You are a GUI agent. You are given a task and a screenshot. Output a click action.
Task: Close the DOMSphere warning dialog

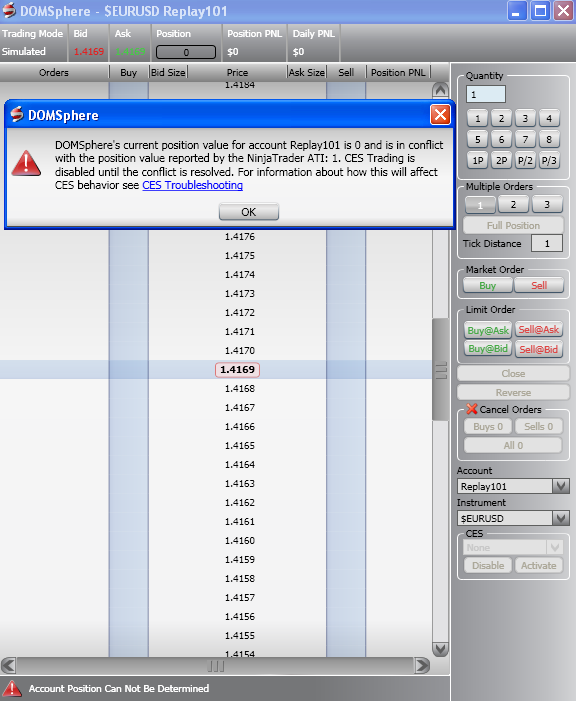coord(440,115)
